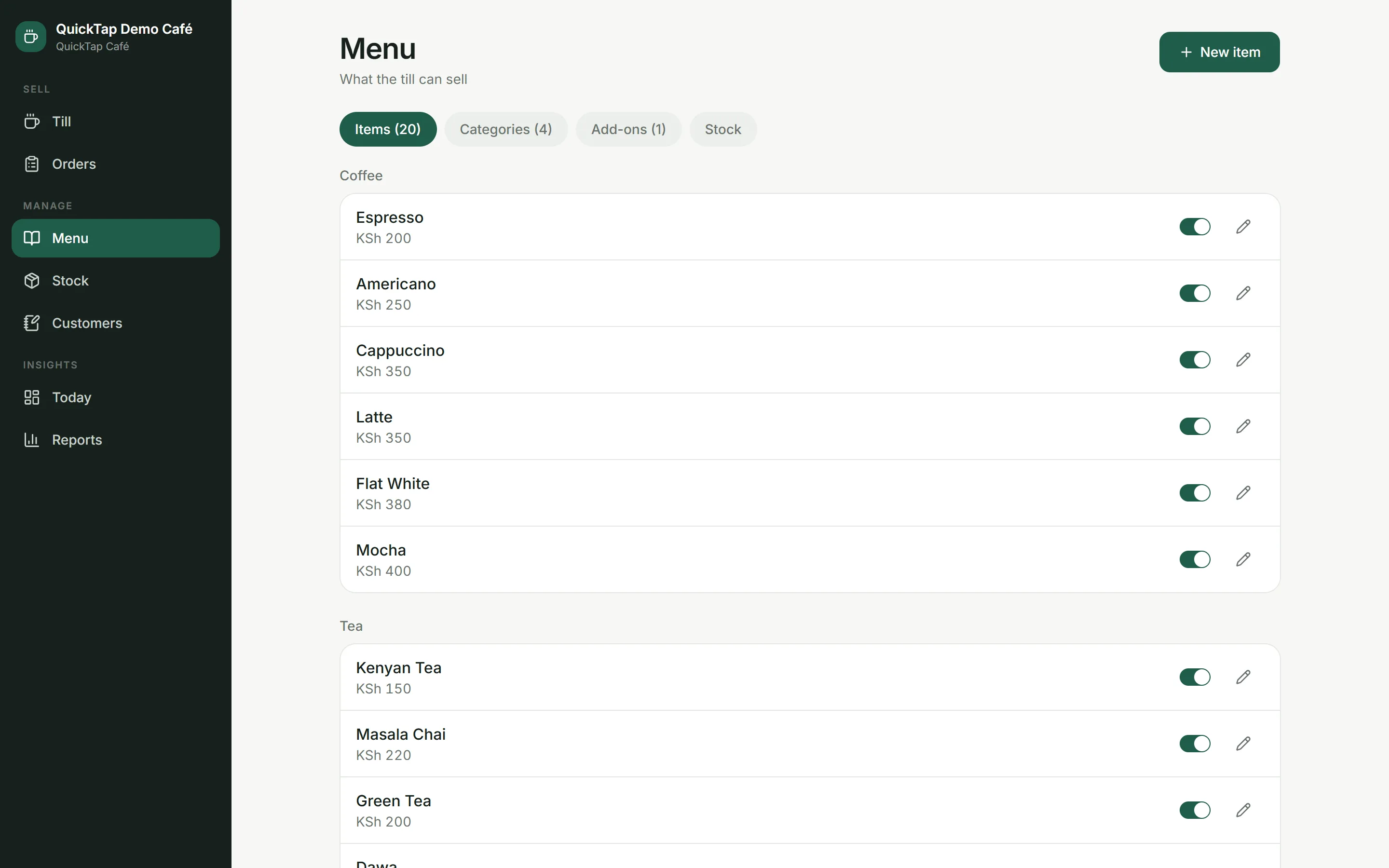Open the Reports page
This screenshot has width=1389, height=868.
115,440
